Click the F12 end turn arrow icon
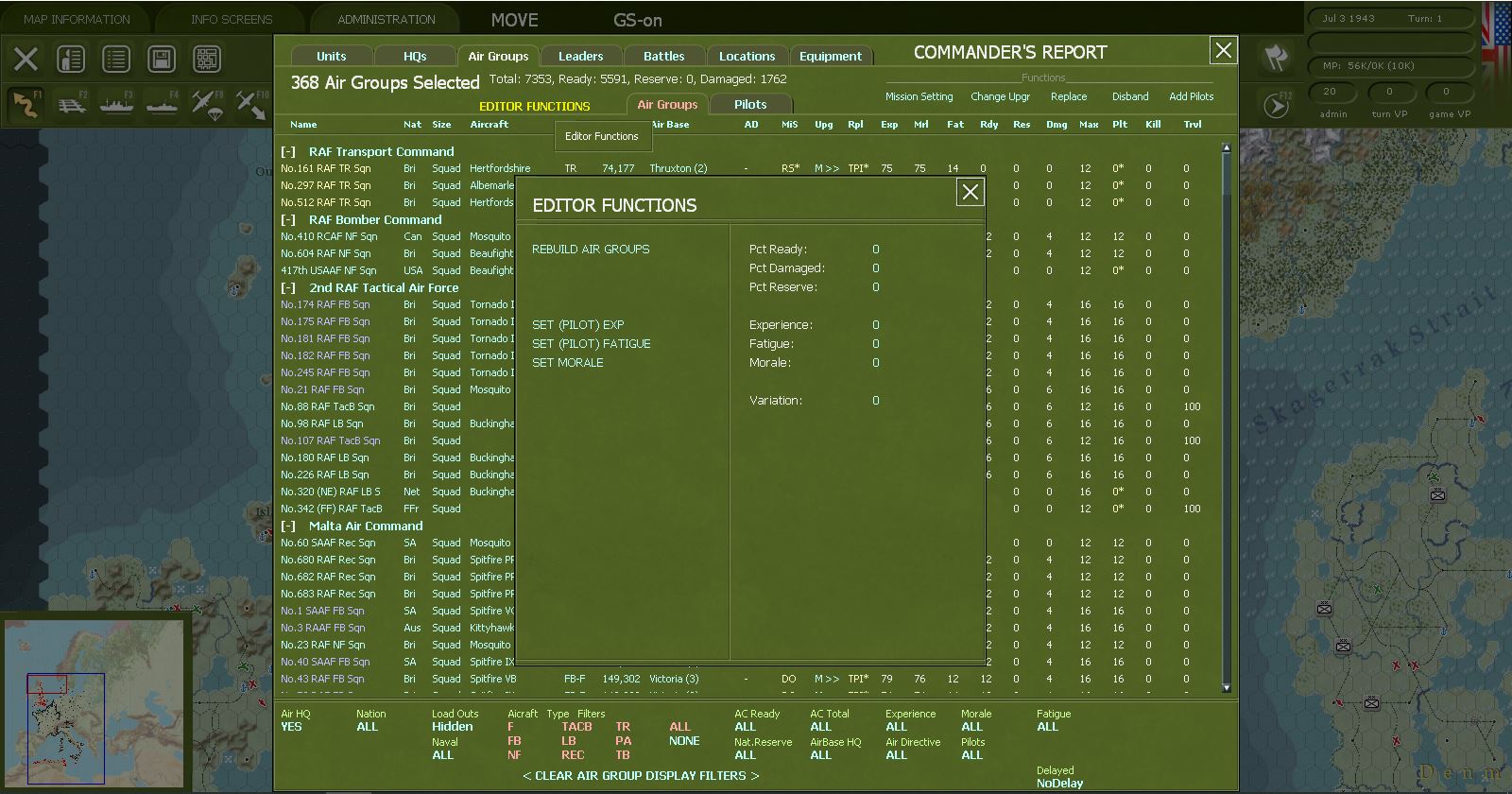 pos(1277,105)
